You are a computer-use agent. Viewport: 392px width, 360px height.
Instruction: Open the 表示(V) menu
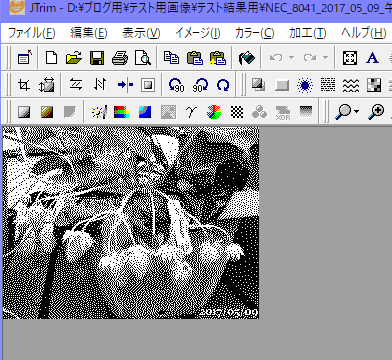tap(141, 33)
